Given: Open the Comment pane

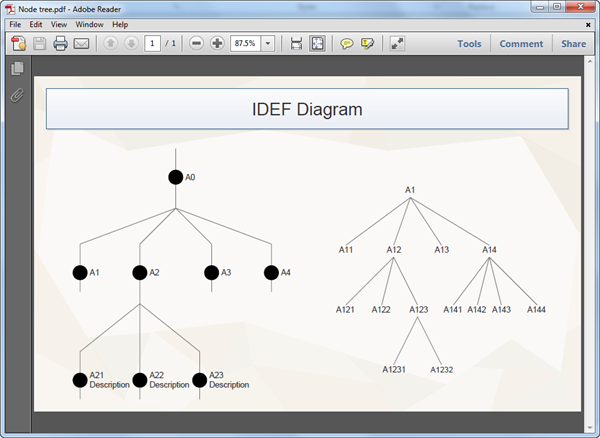Looking at the screenshot, I should pyautogui.click(x=521, y=44).
